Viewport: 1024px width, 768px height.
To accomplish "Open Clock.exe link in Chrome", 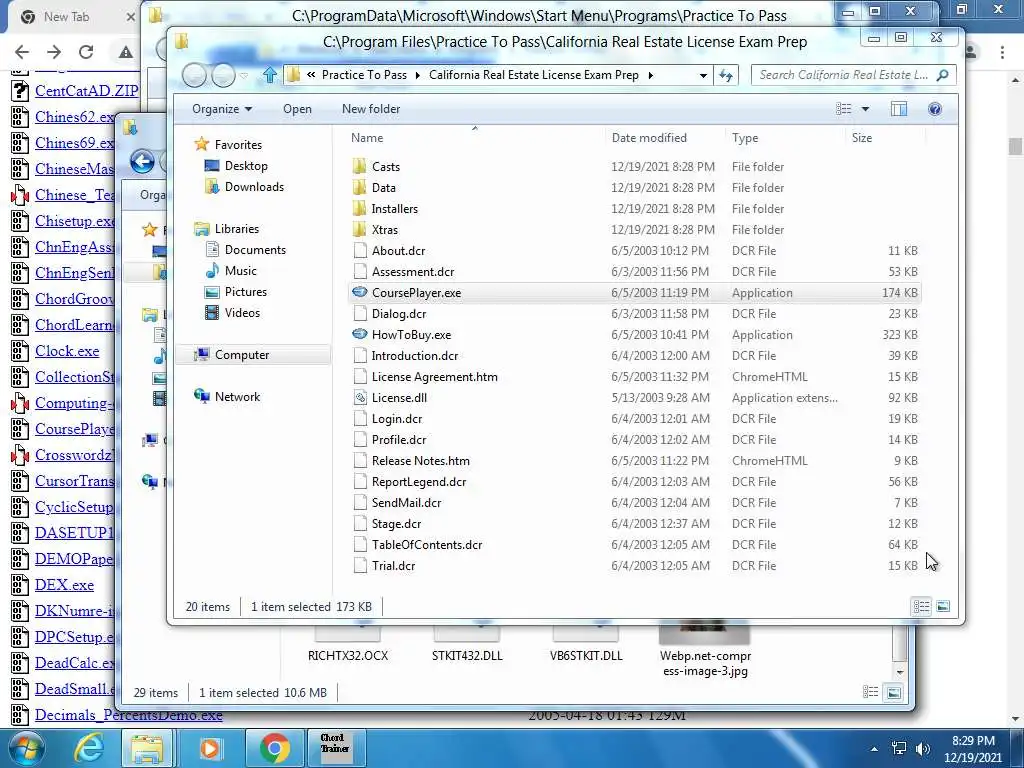I will pos(67,351).
